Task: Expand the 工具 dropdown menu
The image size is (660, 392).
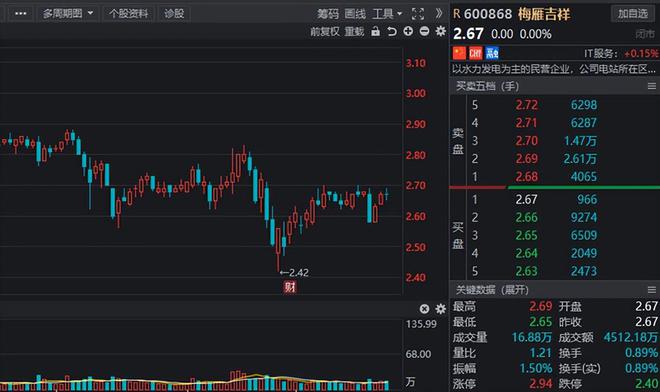Action: coord(387,14)
